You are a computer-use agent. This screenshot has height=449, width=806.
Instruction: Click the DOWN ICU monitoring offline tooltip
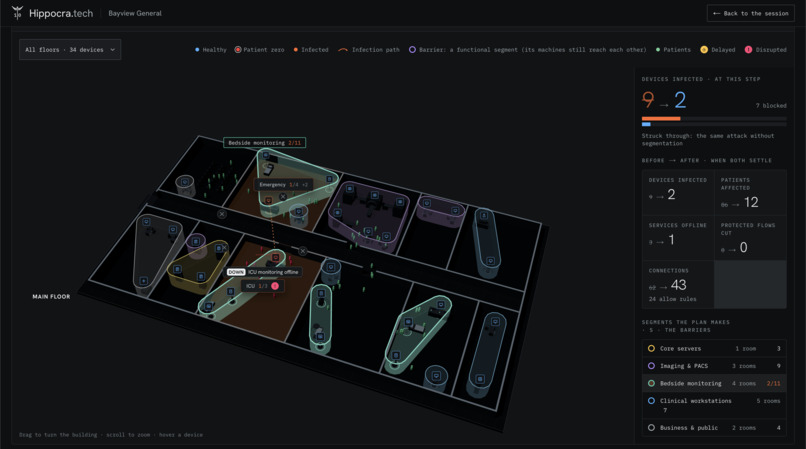[264, 272]
